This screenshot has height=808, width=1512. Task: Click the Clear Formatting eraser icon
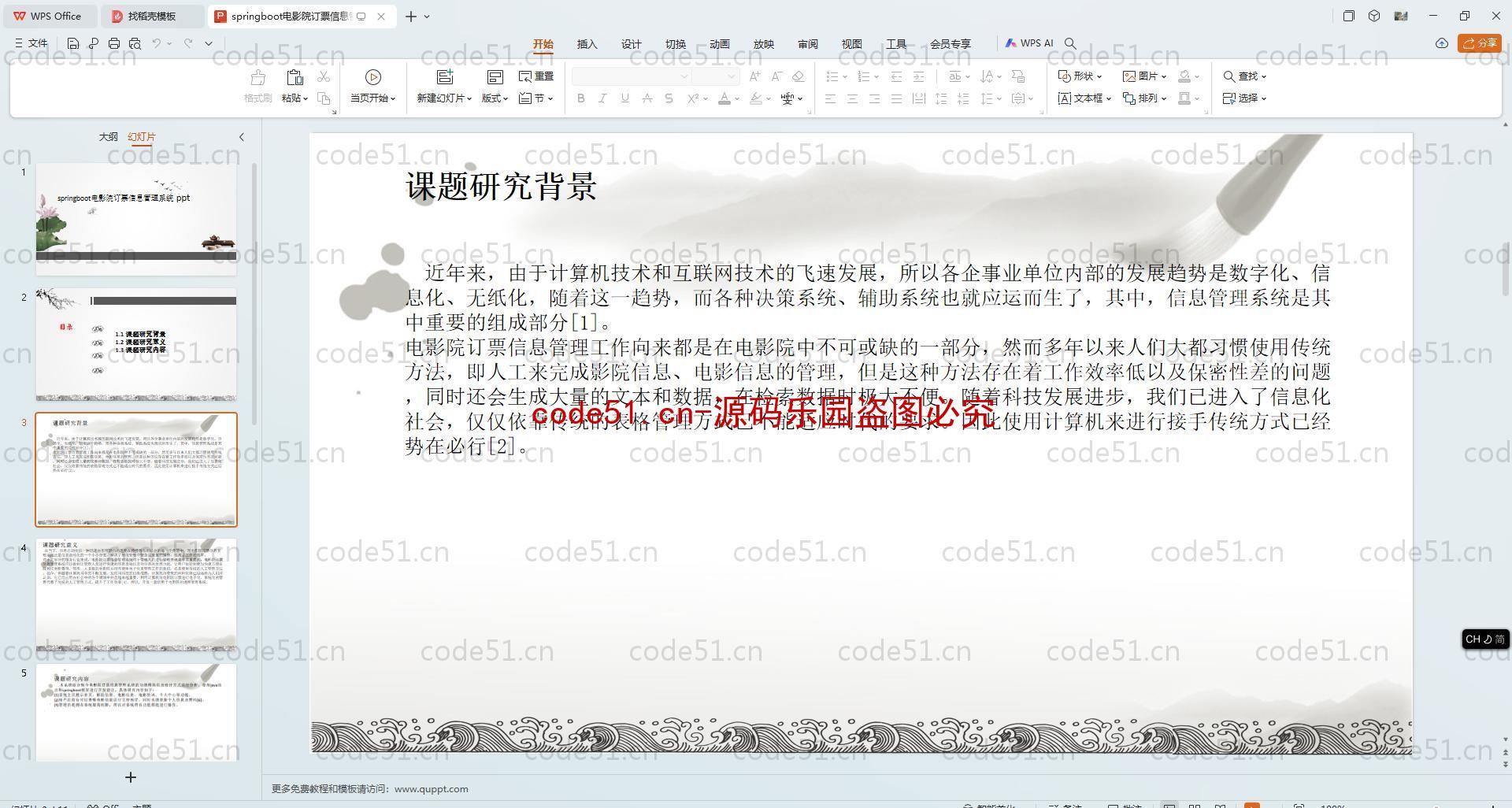[x=798, y=76]
